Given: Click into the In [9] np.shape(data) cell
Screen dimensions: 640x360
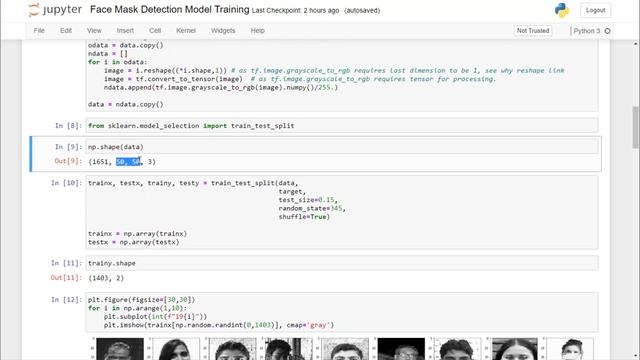Looking at the screenshot, I should click(342, 147).
